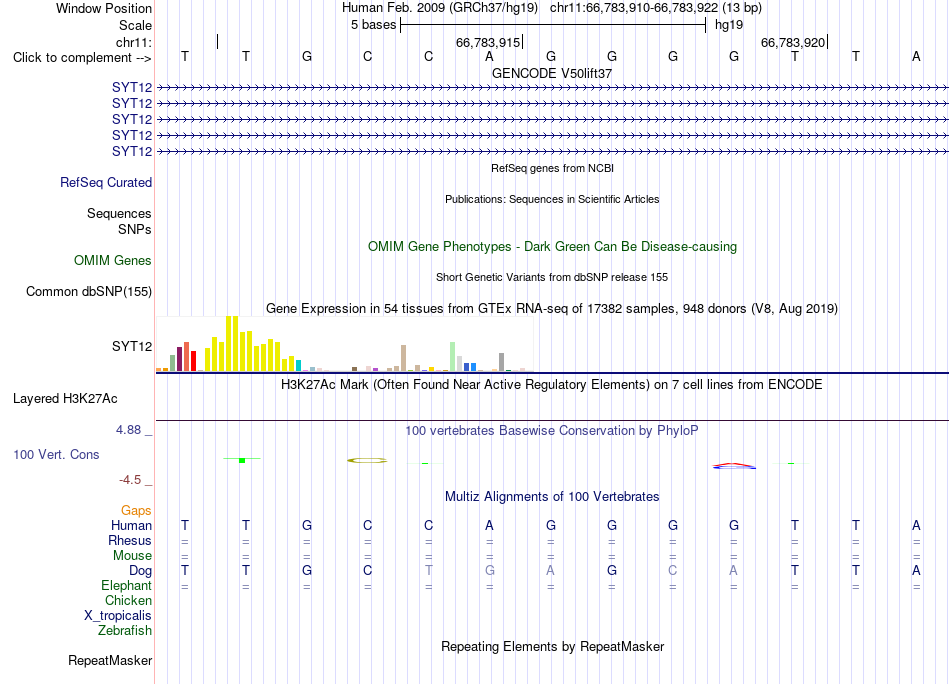
Task: Click the faded T mismatch in the Dog row
Action: click(x=428, y=571)
